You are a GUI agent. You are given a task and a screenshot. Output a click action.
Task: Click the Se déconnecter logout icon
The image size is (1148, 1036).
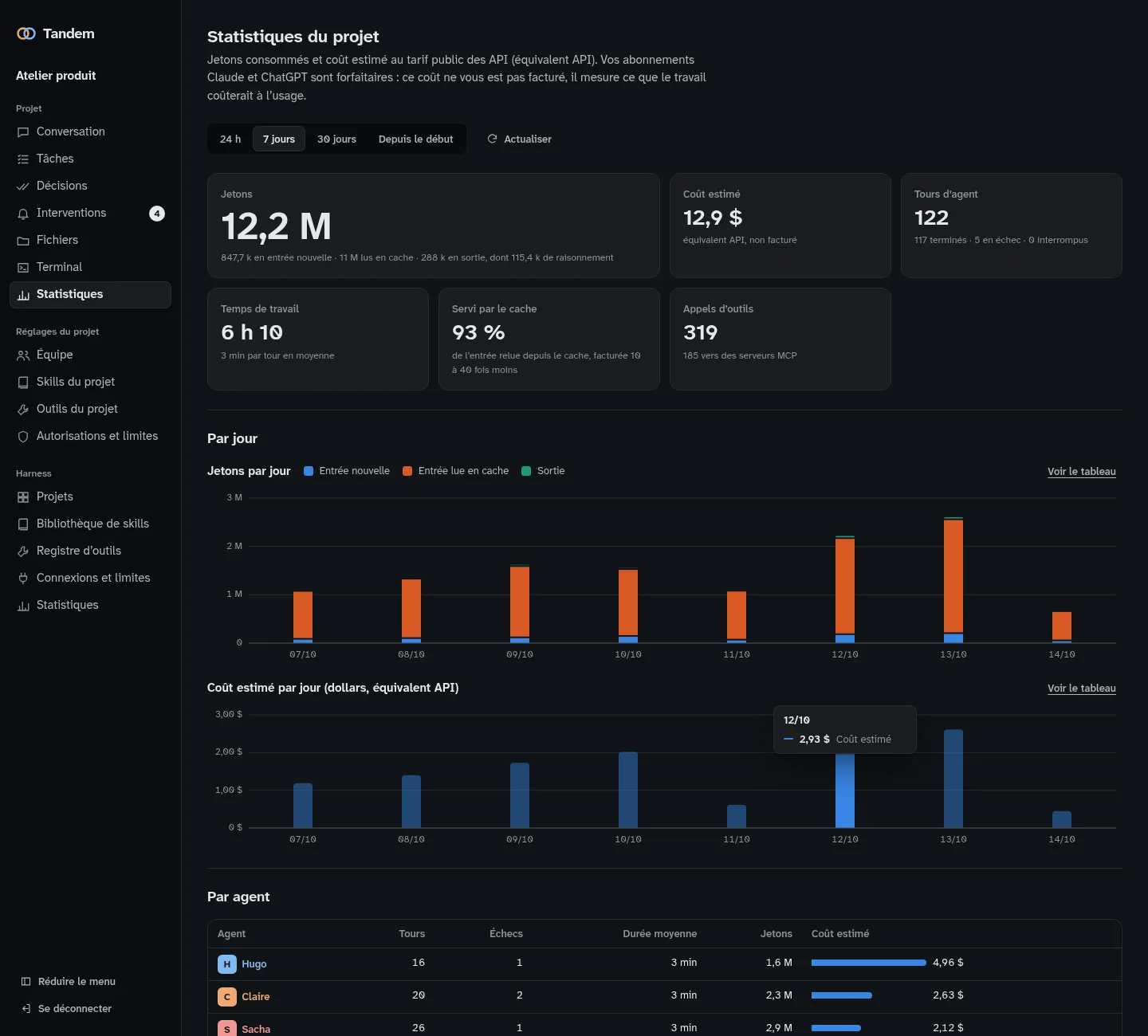coord(26,1009)
